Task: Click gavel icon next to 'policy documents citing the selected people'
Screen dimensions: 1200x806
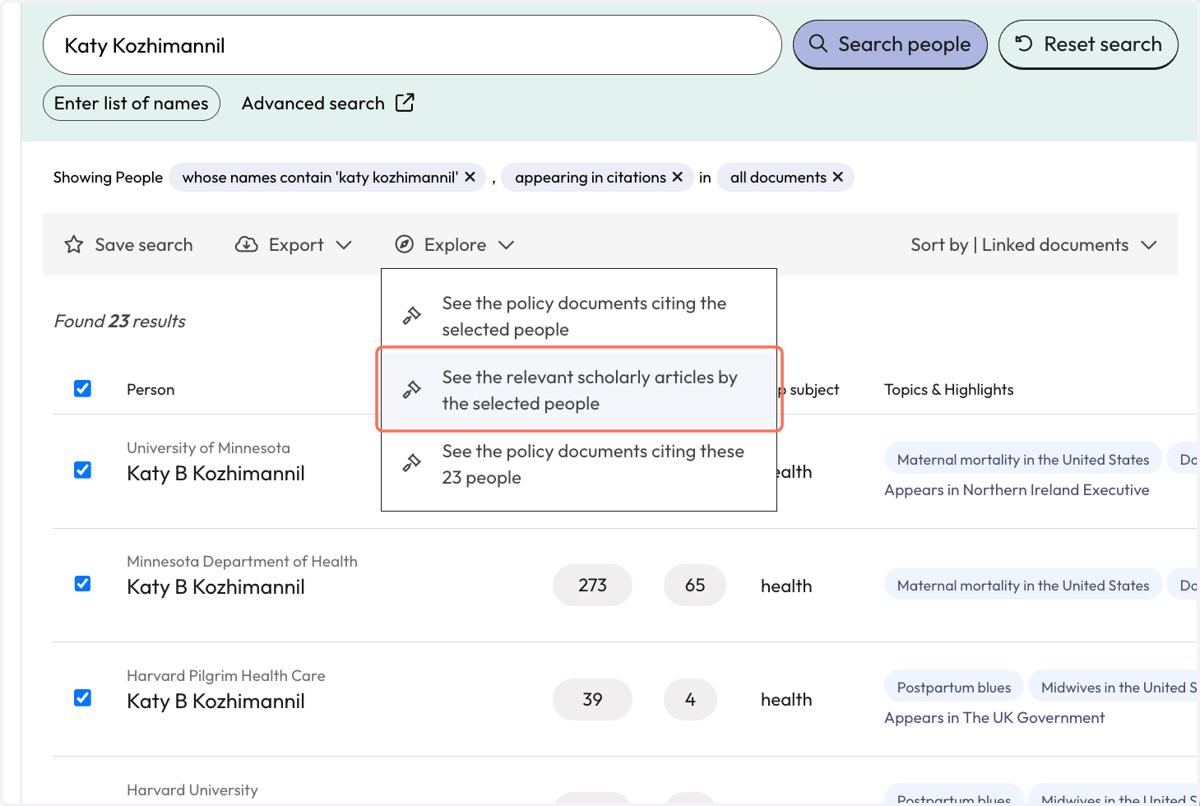Action: pos(412,316)
